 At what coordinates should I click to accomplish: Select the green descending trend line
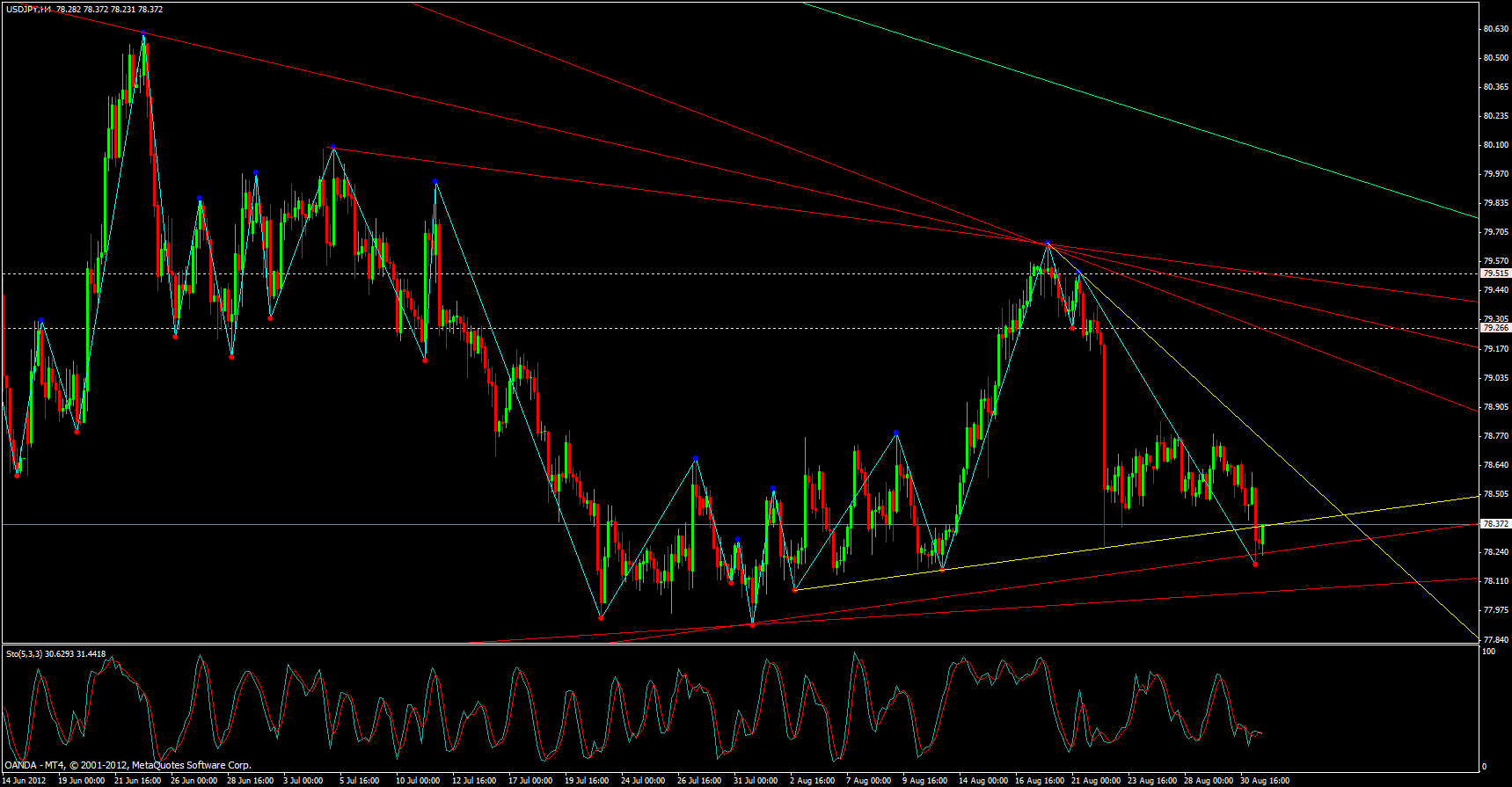(1143, 107)
